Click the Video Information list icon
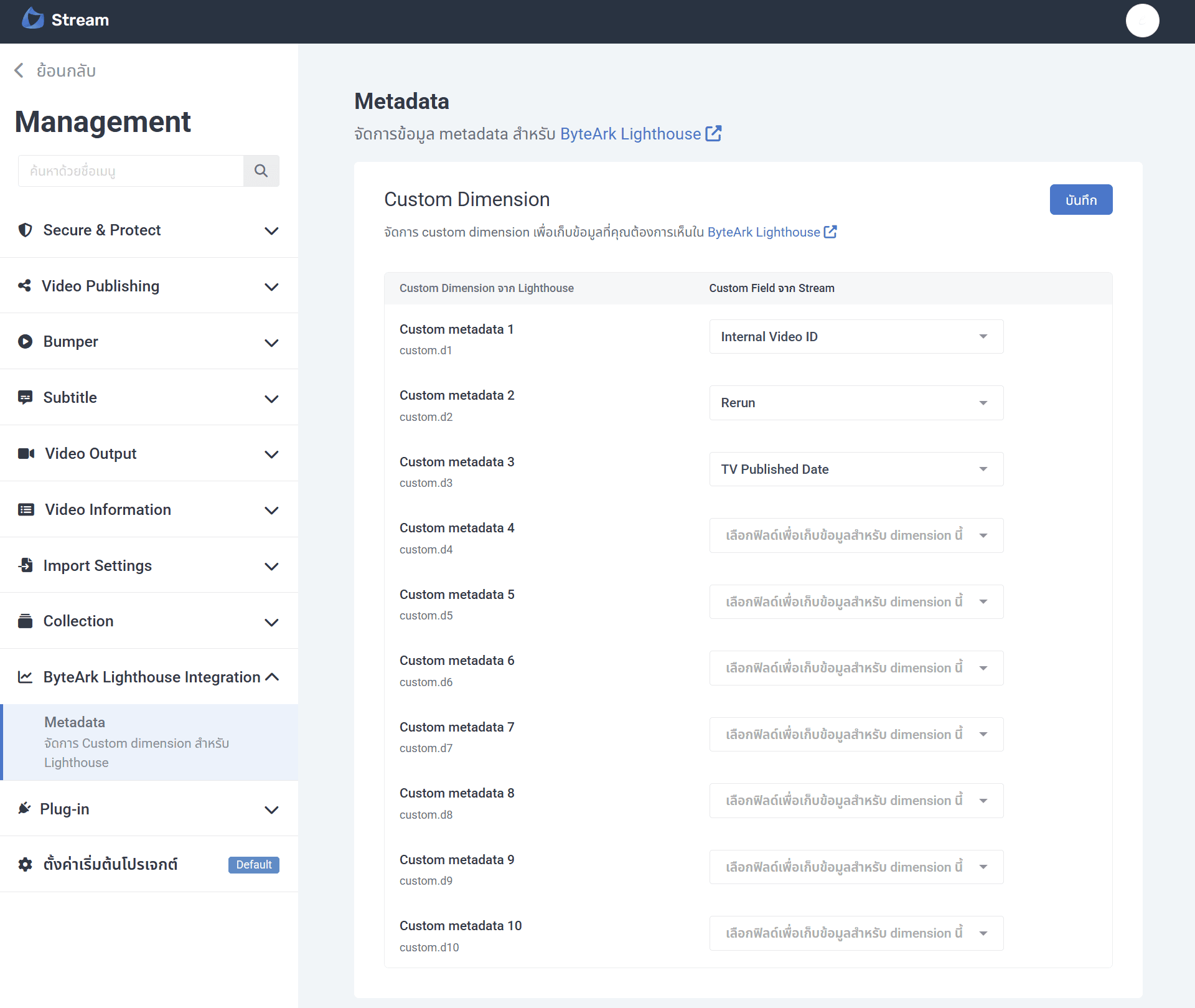This screenshot has height=1008, width=1195. 26,509
